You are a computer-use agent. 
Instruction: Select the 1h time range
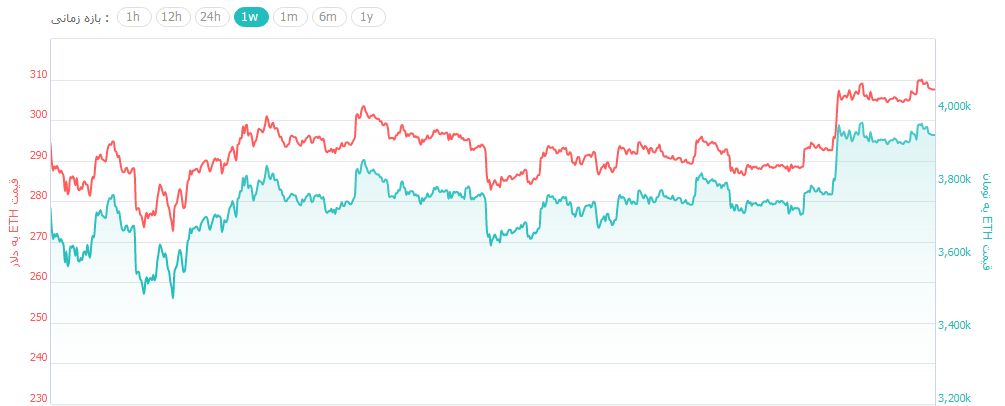(x=133, y=17)
